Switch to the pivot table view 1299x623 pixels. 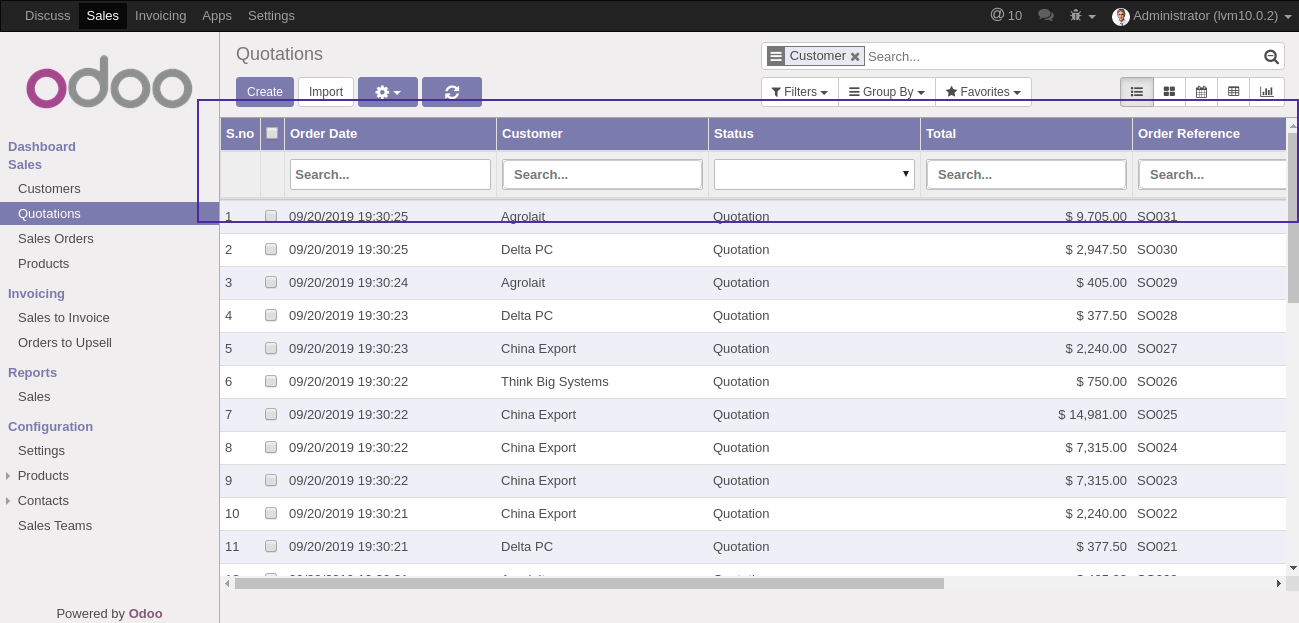pos(1233,92)
